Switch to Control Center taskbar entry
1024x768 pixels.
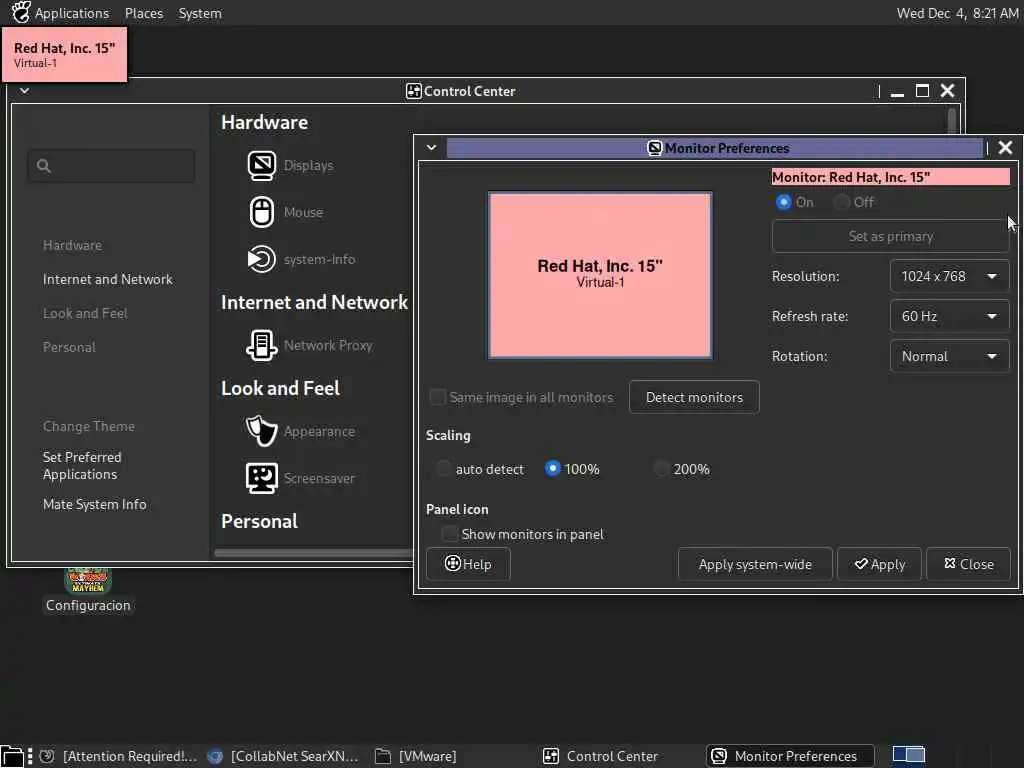tap(601, 756)
